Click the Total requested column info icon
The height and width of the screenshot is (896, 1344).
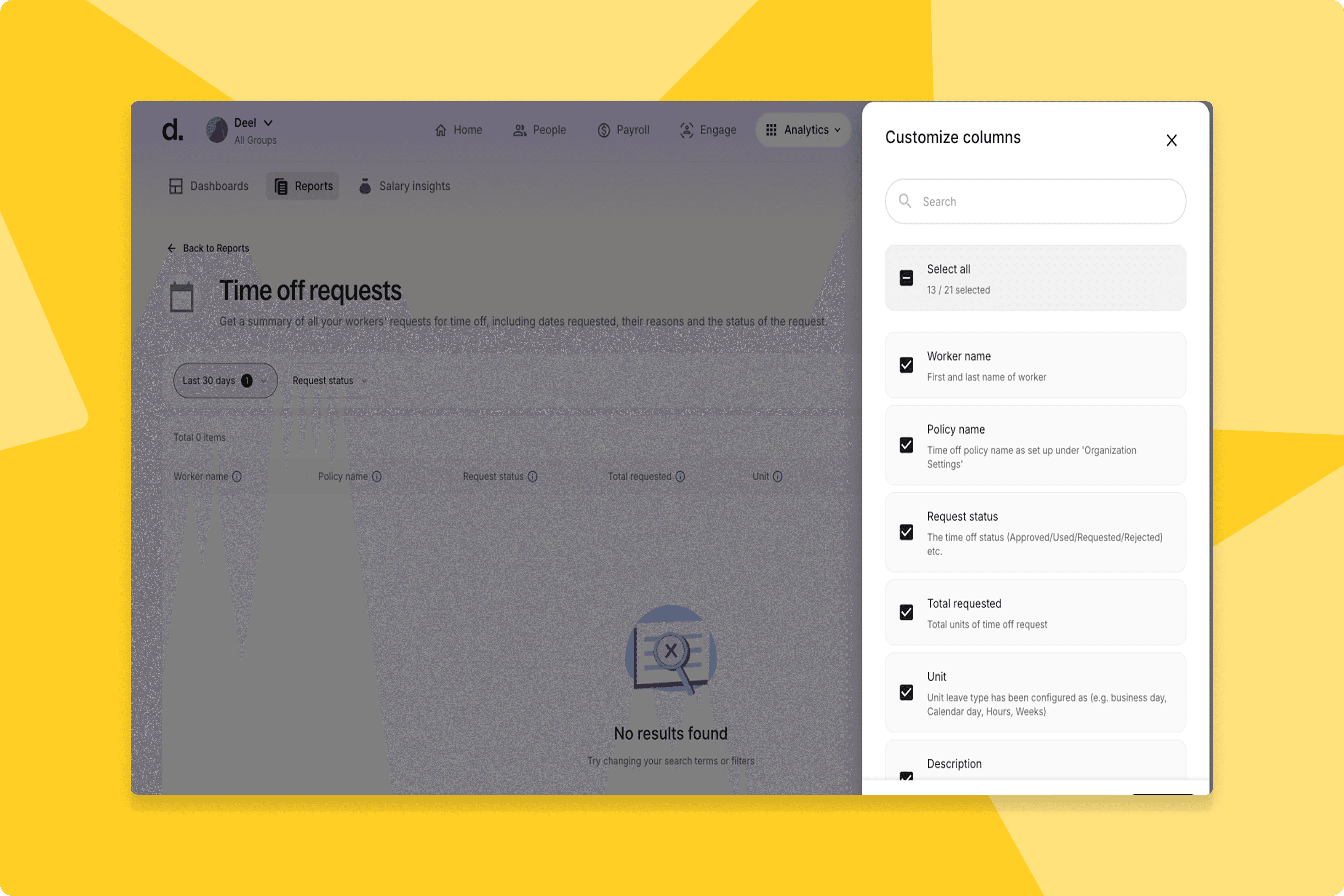click(x=680, y=477)
